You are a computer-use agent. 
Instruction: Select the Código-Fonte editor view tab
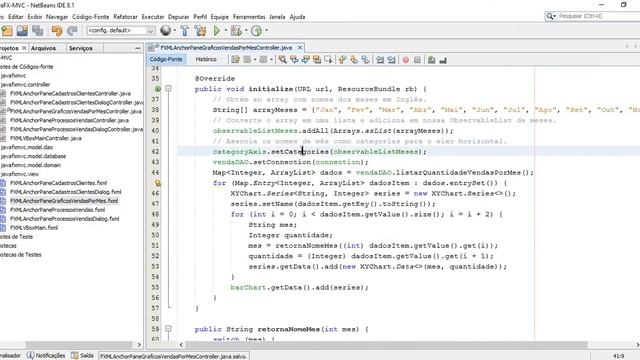coord(166,59)
